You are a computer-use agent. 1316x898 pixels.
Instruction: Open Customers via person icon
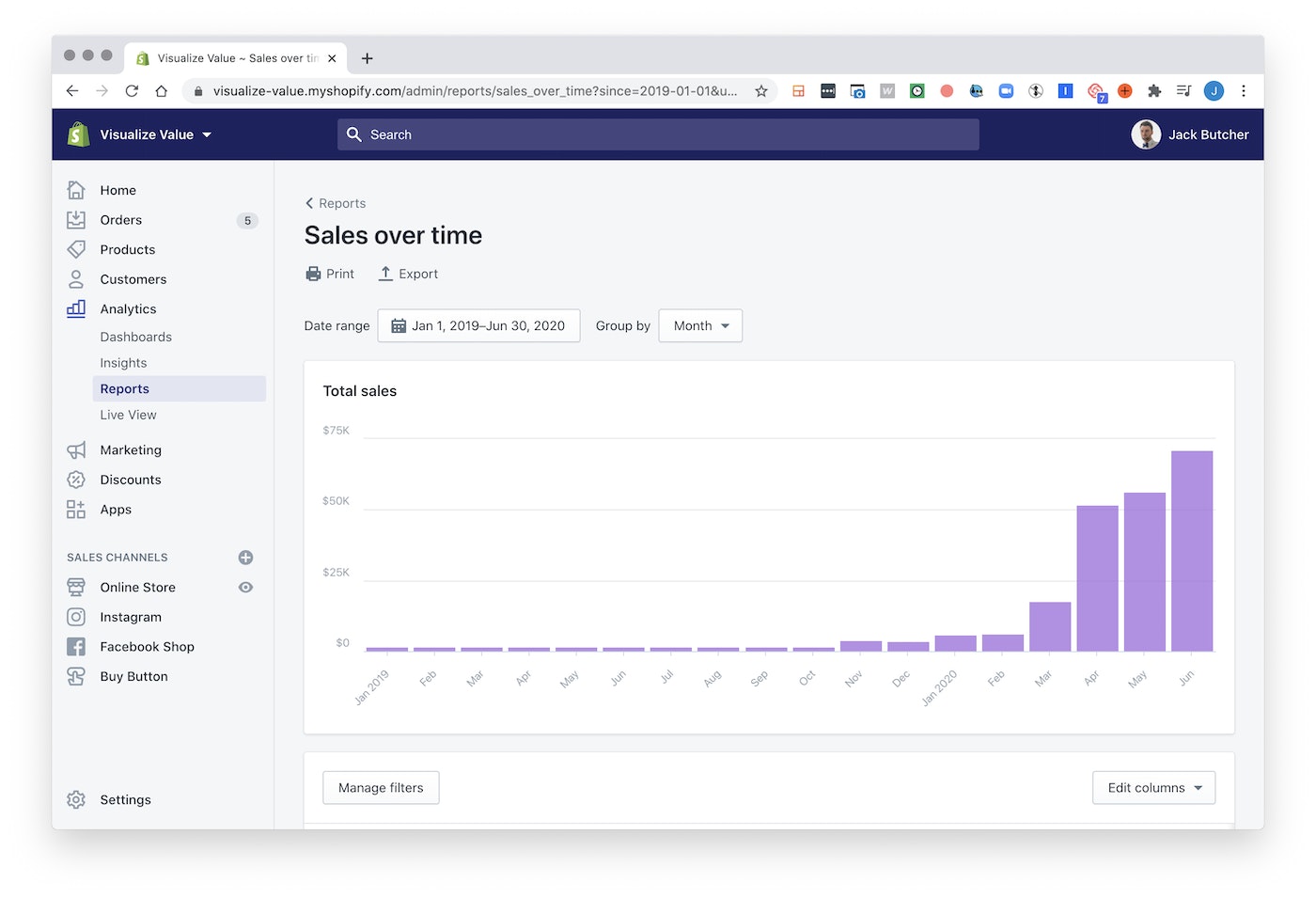[76, 279]
